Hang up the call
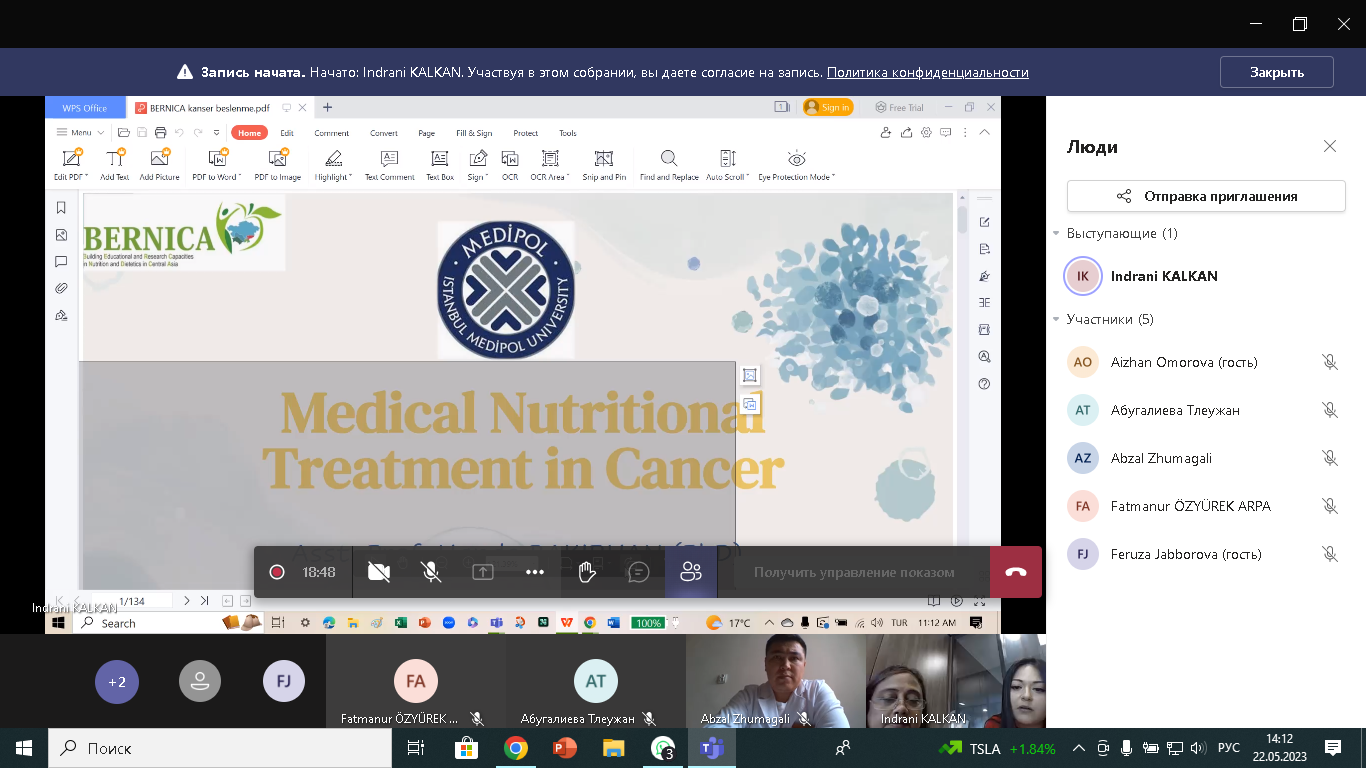 point(1016,572)
